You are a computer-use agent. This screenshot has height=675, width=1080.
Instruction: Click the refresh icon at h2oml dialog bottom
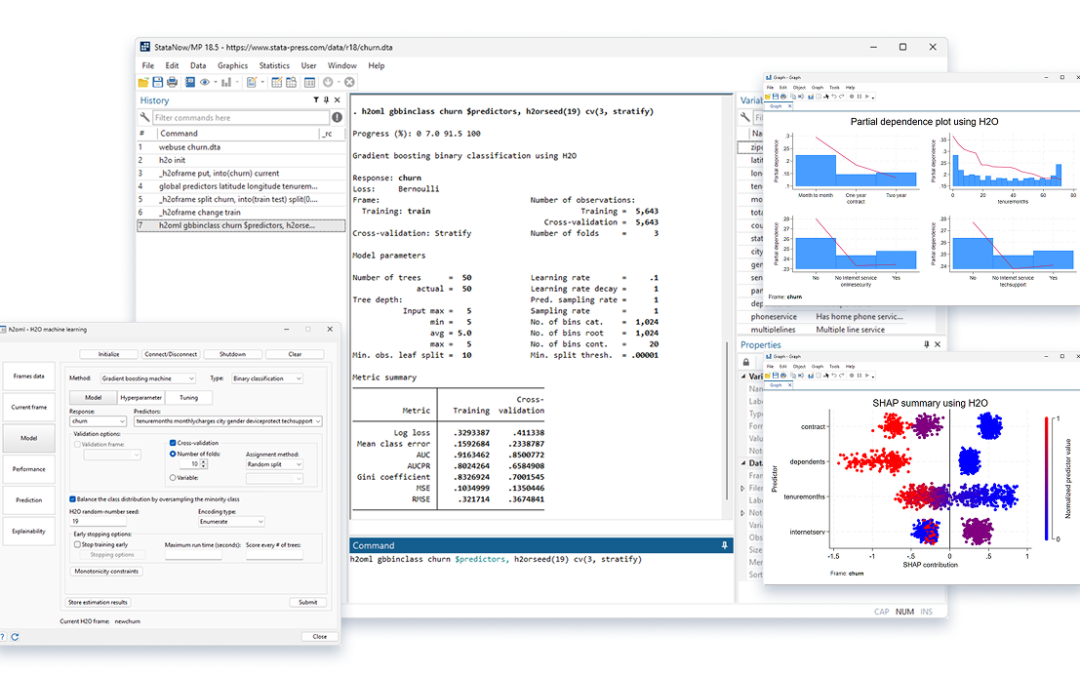[x=14, y=637]
